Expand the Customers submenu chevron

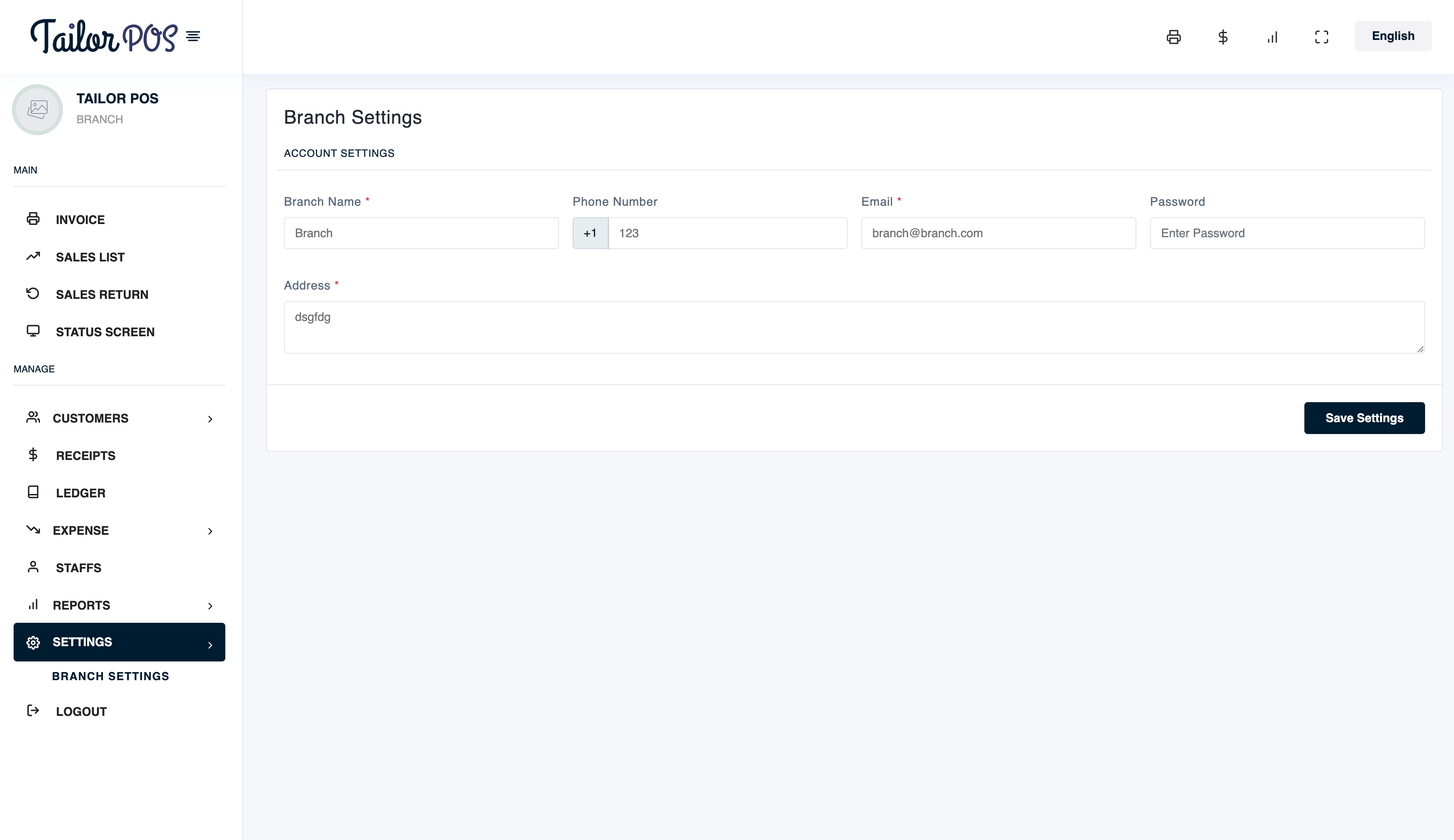tap(210, 419)
